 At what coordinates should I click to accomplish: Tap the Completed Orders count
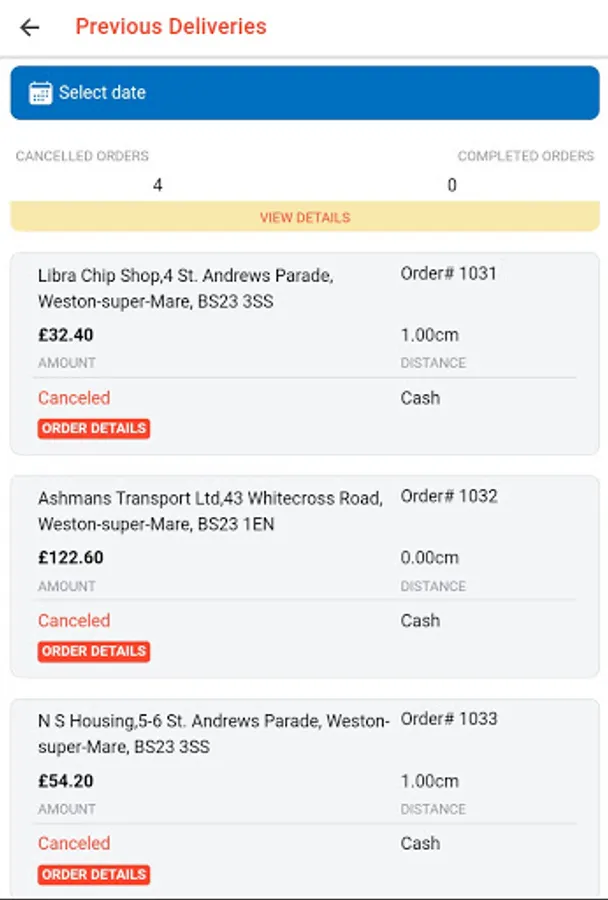click(452, 185)
